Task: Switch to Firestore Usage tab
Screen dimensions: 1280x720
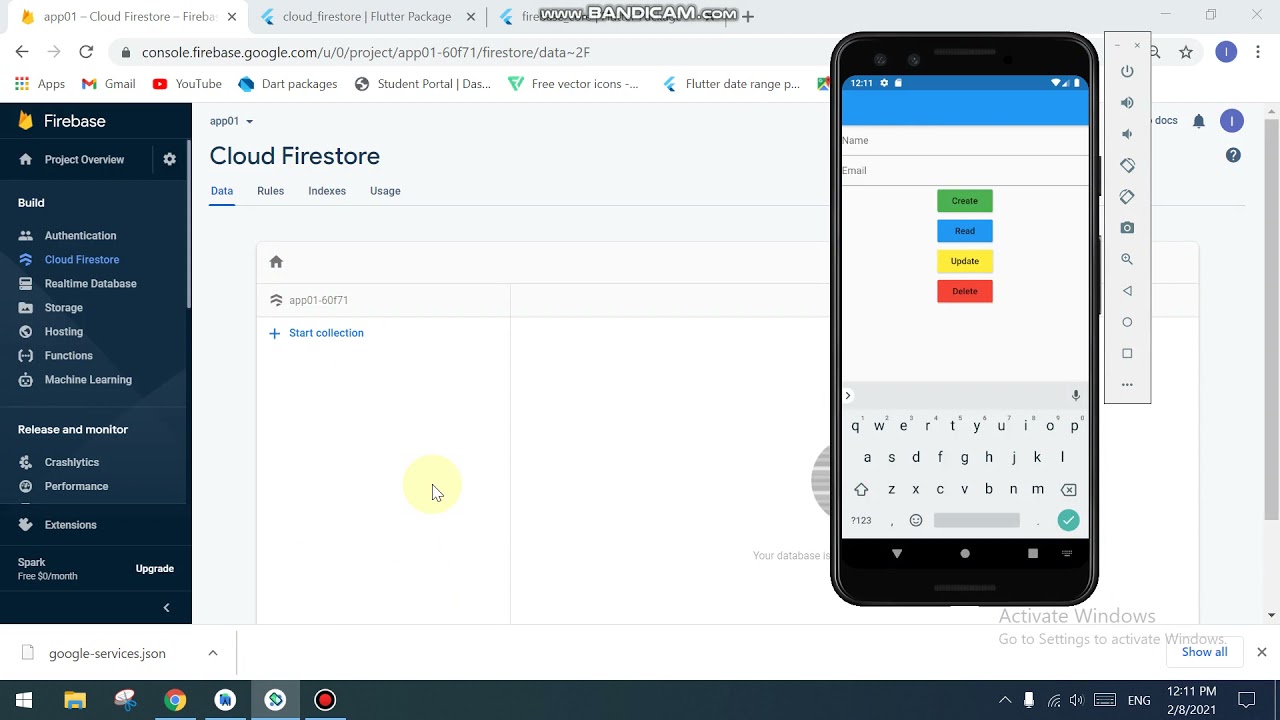Action: pyautogui.click(x=385, y=191)
